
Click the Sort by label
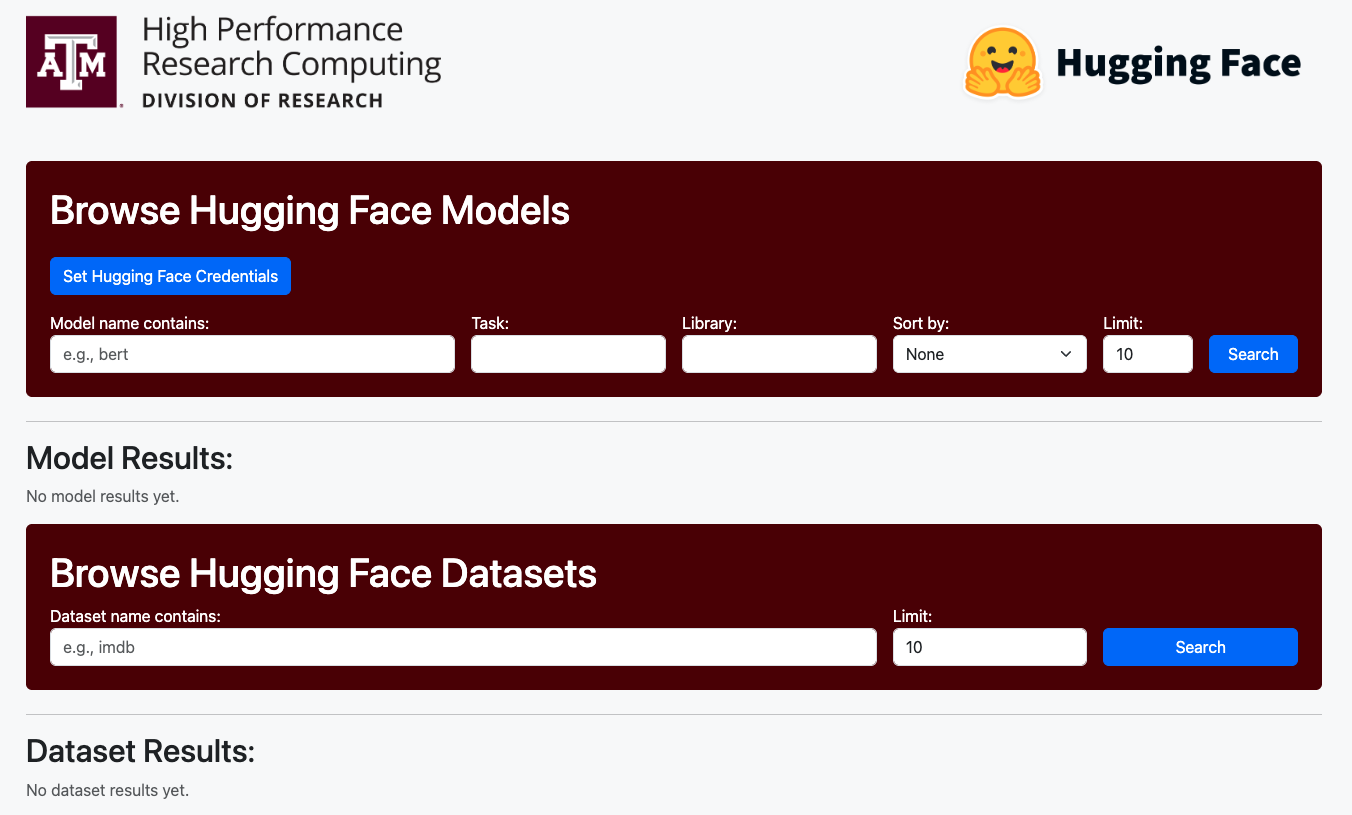point(921,323)
